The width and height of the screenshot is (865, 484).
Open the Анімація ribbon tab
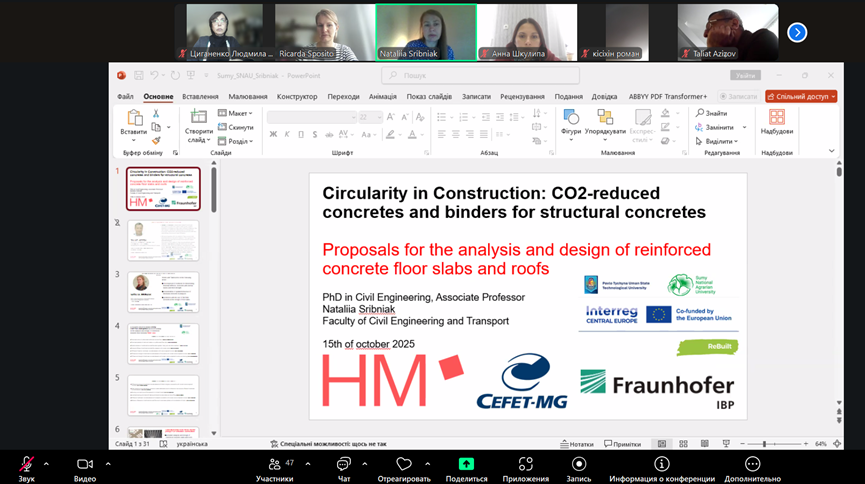[x=382, y=96]
